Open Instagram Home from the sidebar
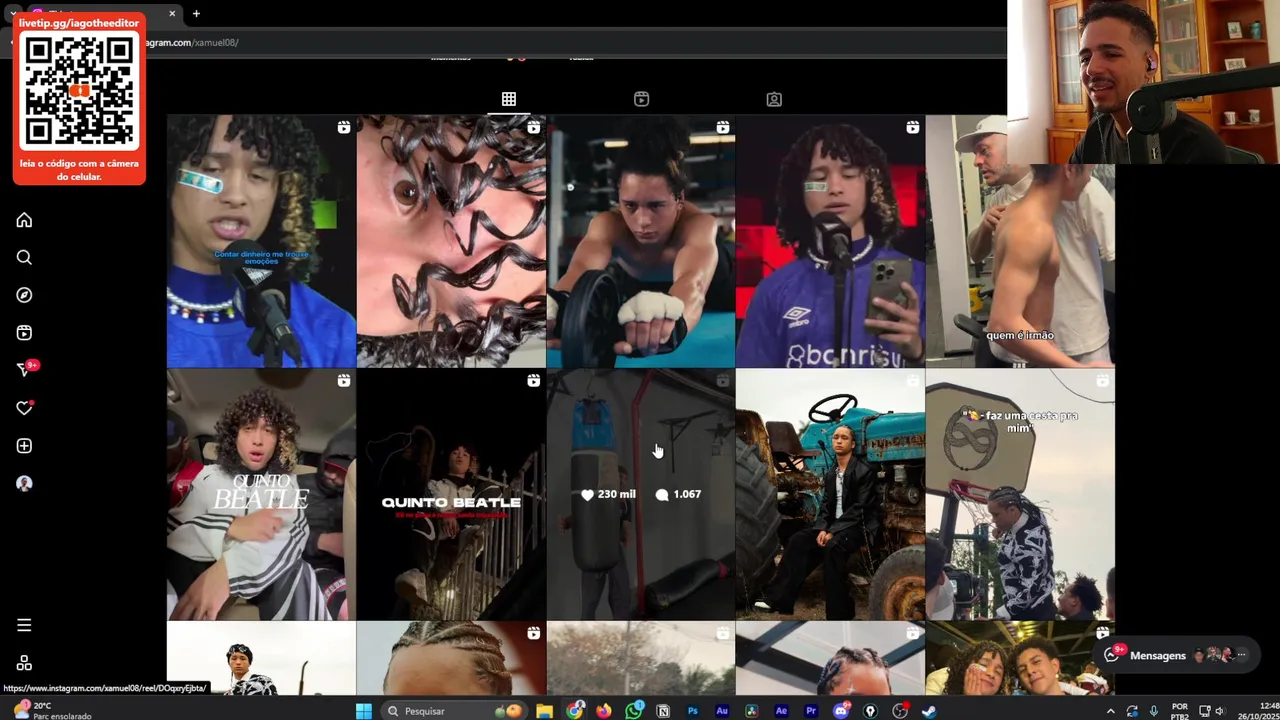The width and height of the screenshot is (1280, 720). pos(24,220)
